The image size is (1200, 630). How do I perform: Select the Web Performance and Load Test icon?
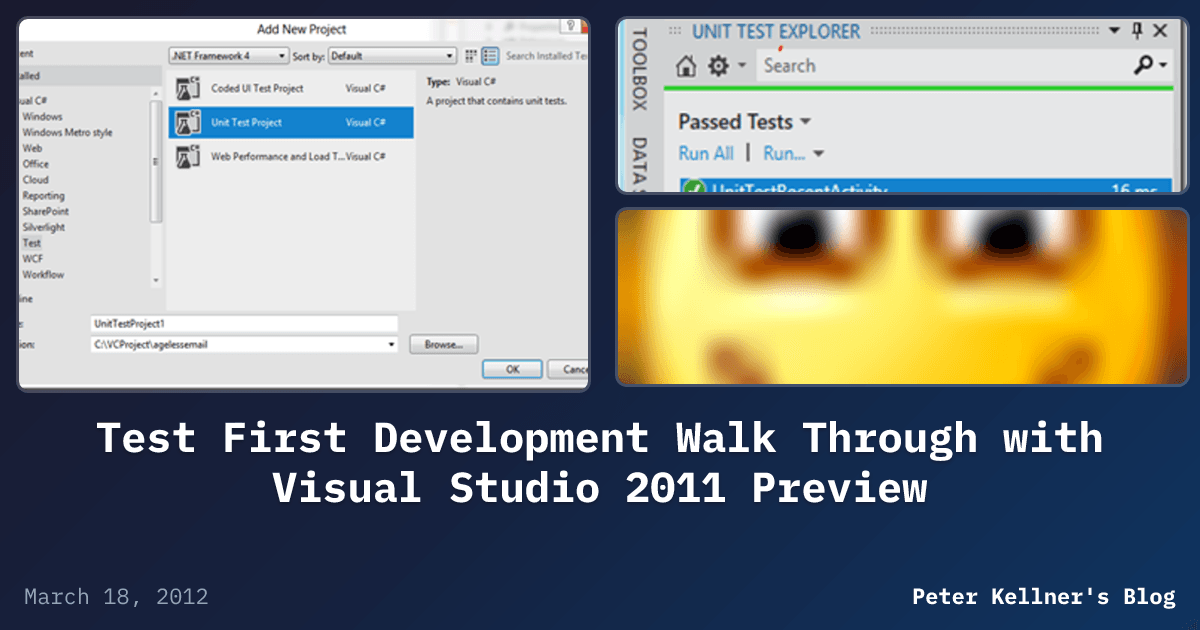tap(187, 156)
